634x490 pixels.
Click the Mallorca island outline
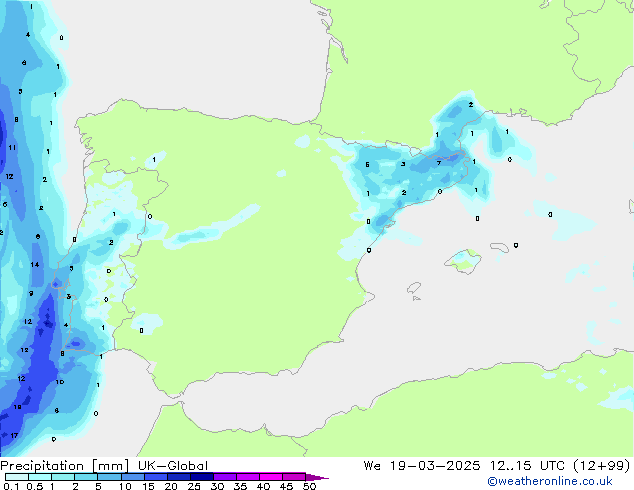(463, 261)
